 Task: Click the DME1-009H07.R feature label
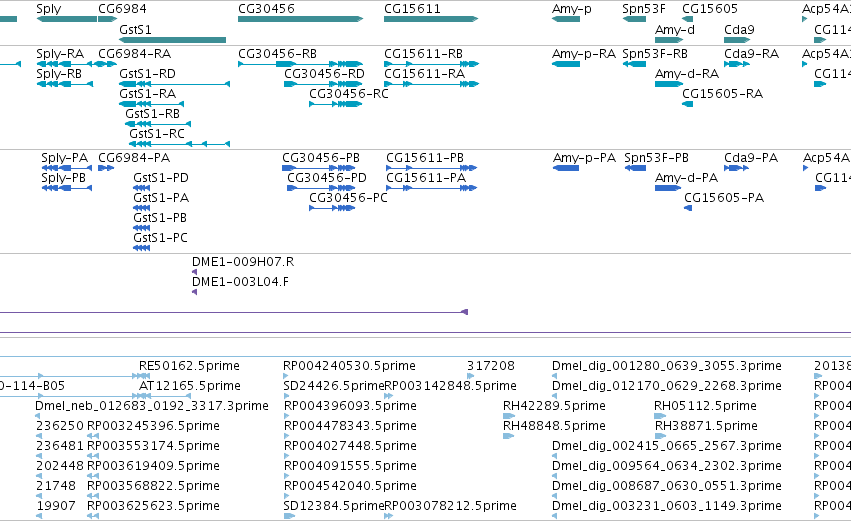pos(243,262)
